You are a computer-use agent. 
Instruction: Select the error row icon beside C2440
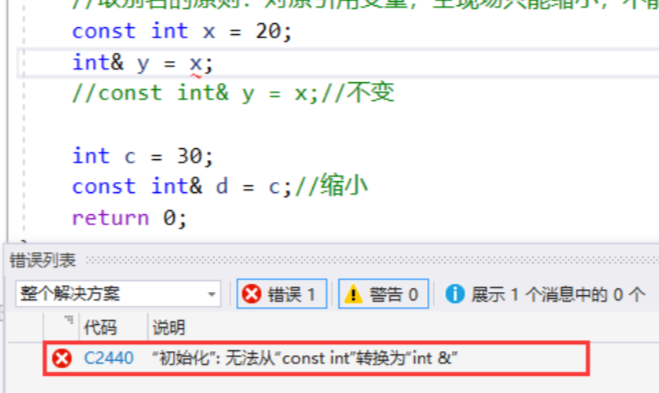pyautogui.click(x=62, y=358)
